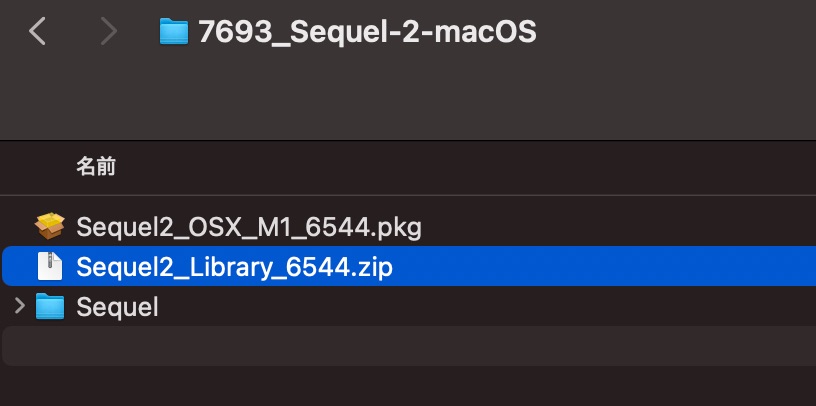Click the Sequel folder icon
816x406 pixels.
pyautogui.click(x=49, y=306)
